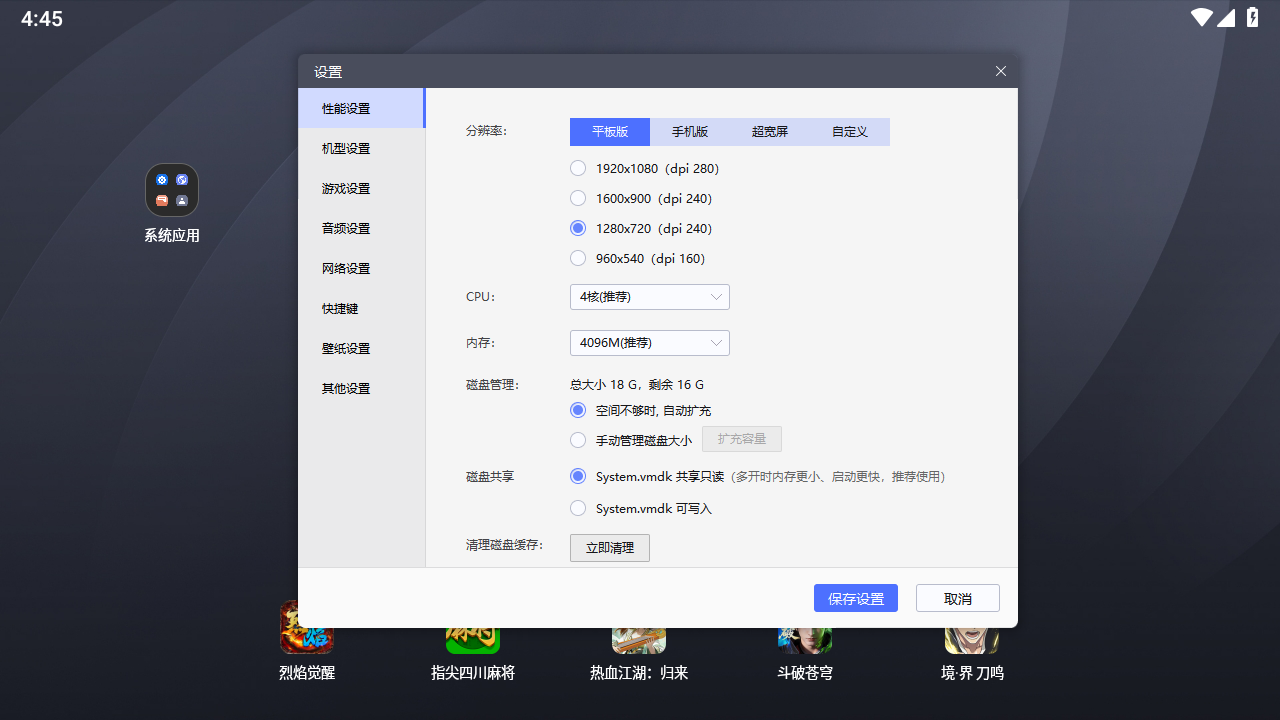Image resolution: width=1280 pixels, height=720 pixels.
Task: Expand the CPU cores dropdown
Action: tap(649, 297)
